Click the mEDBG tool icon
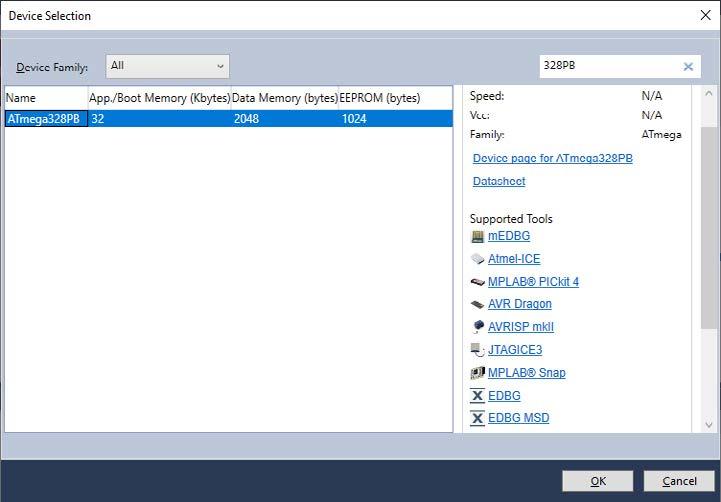721x502 pixels. (477, 236)
